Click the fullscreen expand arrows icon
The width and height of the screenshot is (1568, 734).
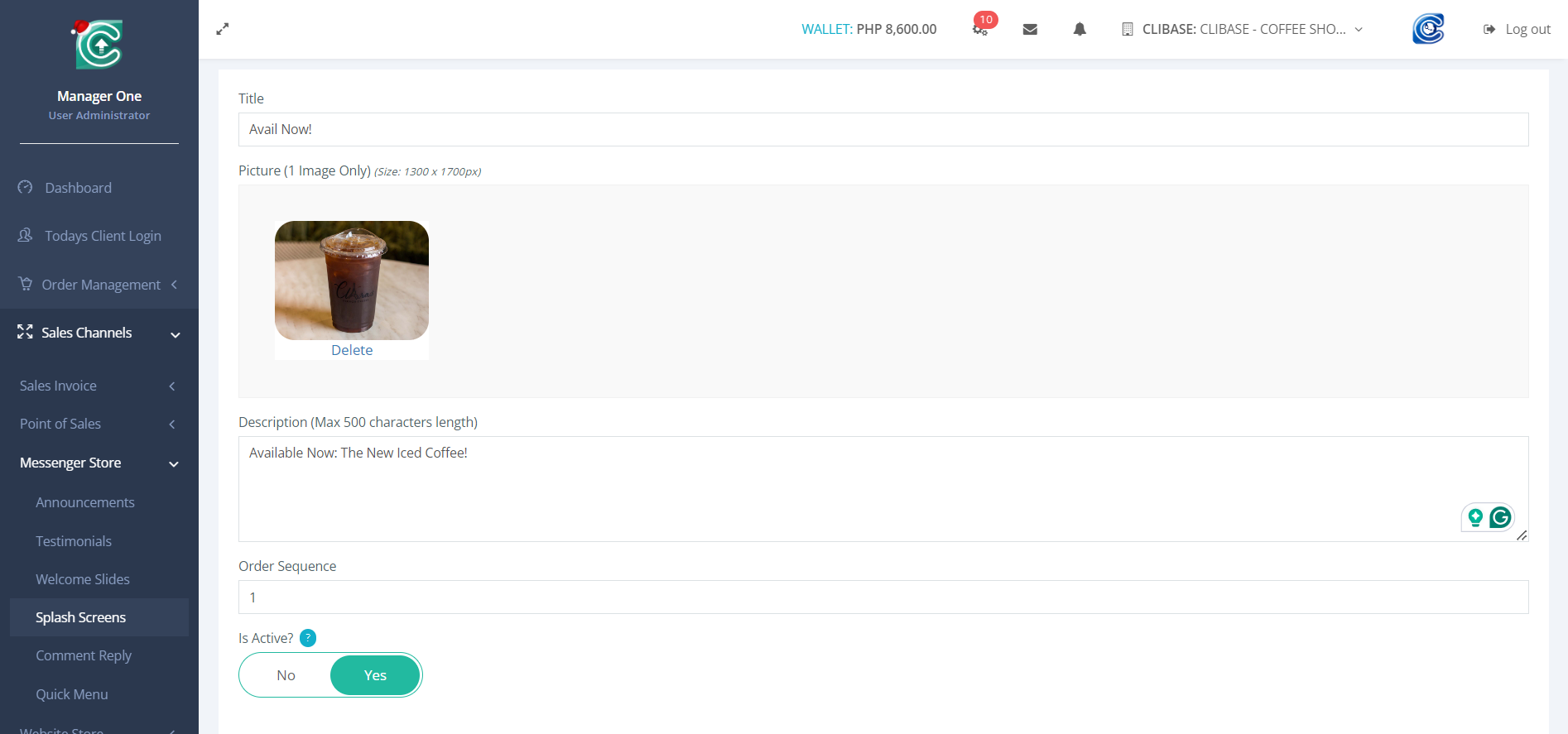(222, 29)
